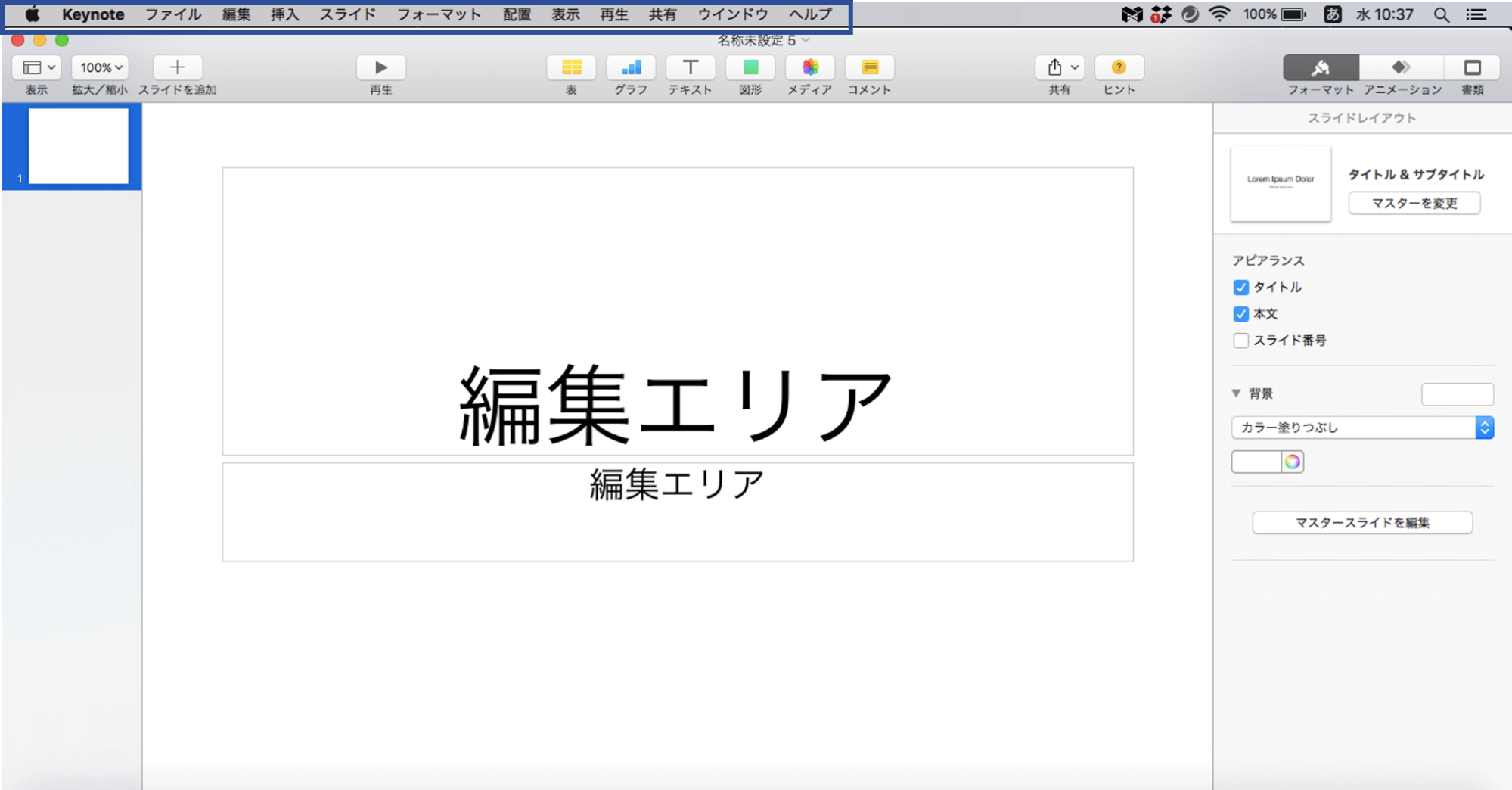Click the background fill color well
The image size is (1512, 790).
click(x=1256, y=462)
